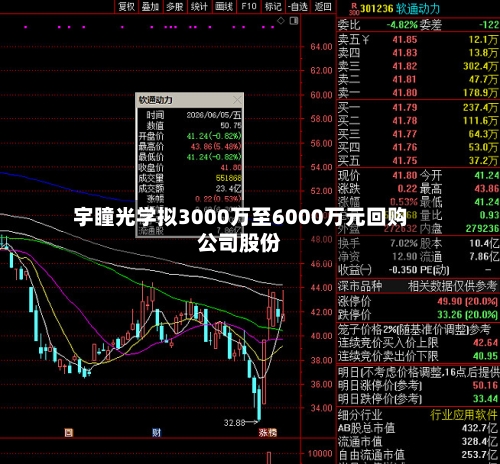Select the 卖四 ask price 41.83

tap(405, 53)
